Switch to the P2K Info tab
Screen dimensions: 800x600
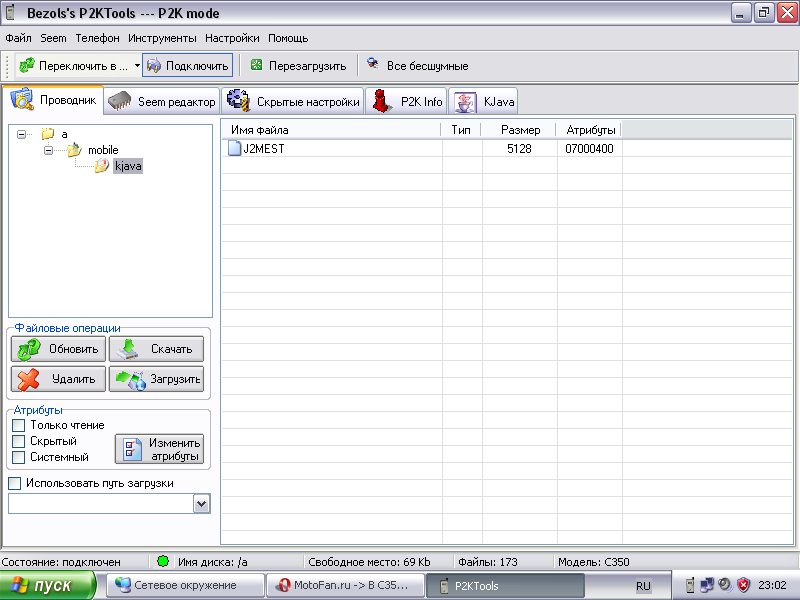click(406, 101)
